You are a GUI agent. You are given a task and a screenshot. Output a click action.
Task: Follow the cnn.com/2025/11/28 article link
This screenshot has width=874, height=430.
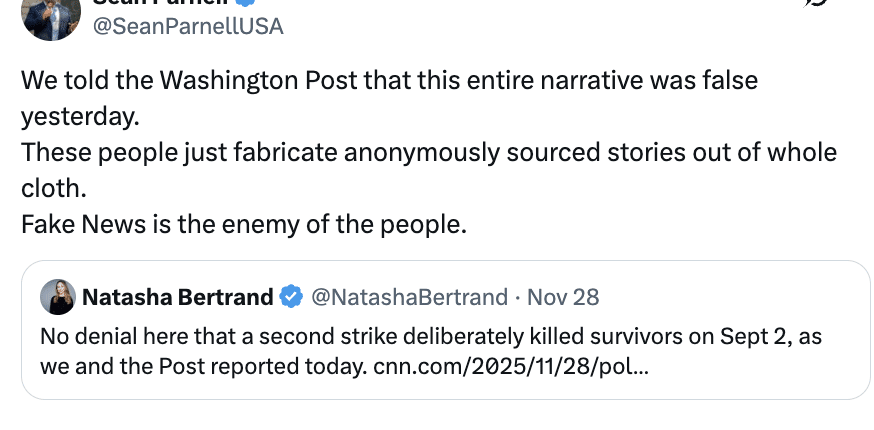(510, 365)
